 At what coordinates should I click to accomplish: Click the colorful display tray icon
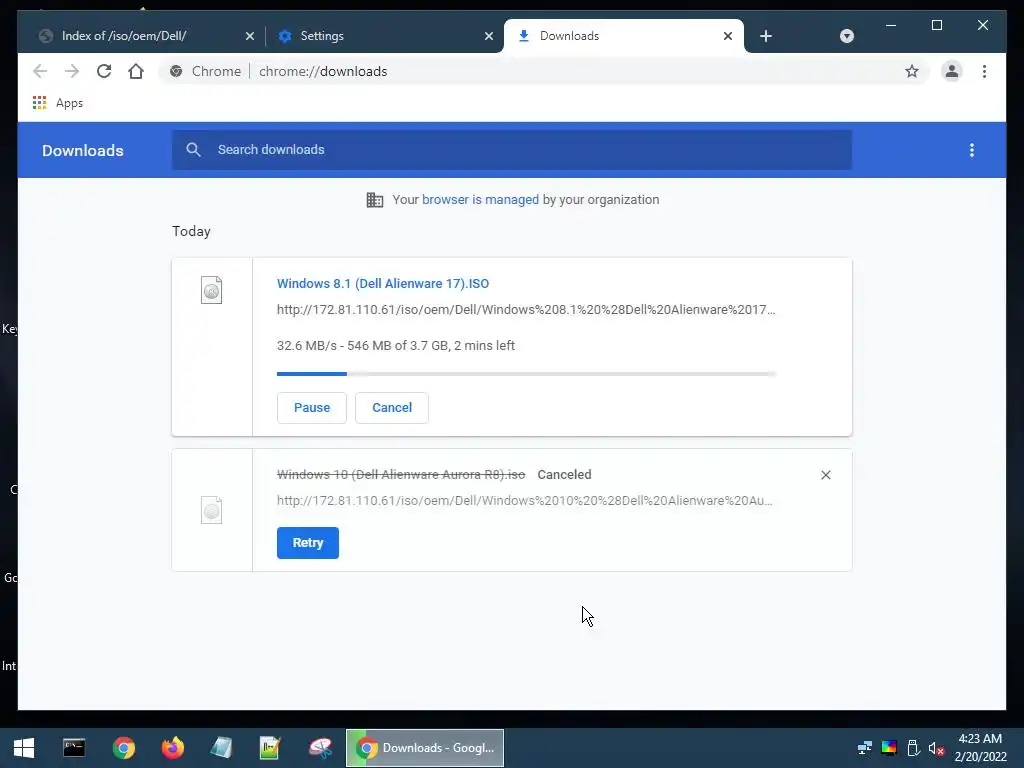[x=889, y=748]
